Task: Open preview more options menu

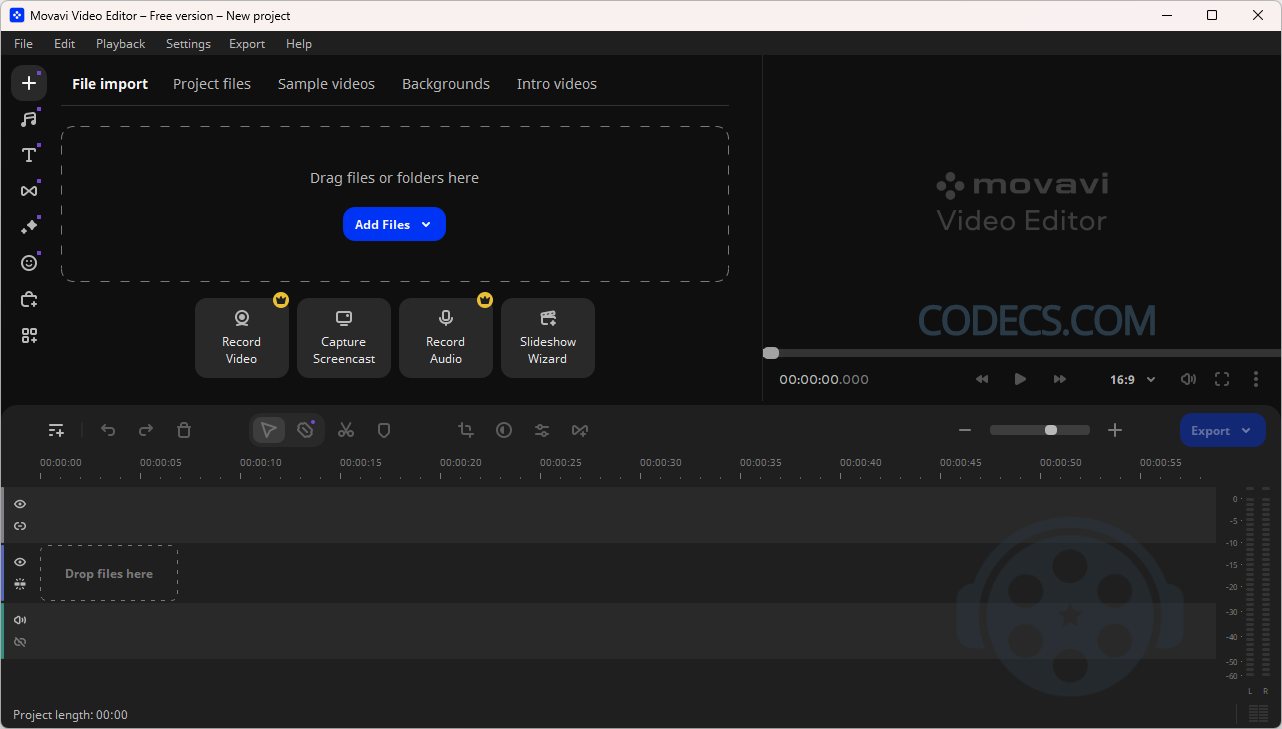Action: [x=1256, y=379]
